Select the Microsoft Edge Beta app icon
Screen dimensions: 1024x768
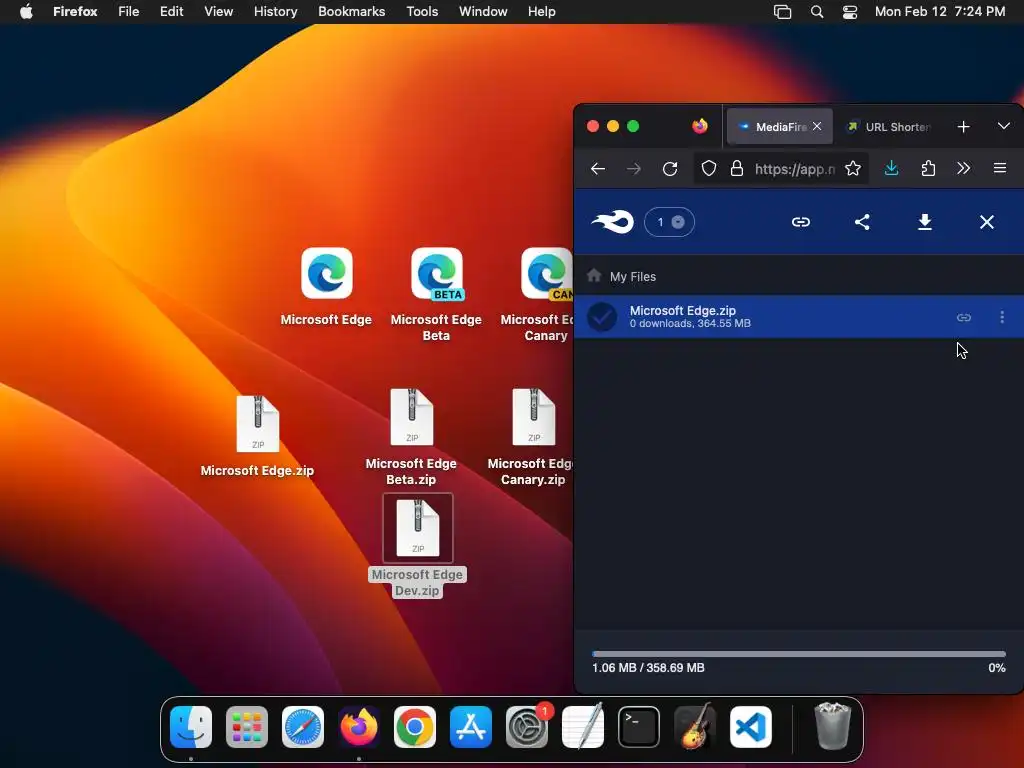pos(437,273)
